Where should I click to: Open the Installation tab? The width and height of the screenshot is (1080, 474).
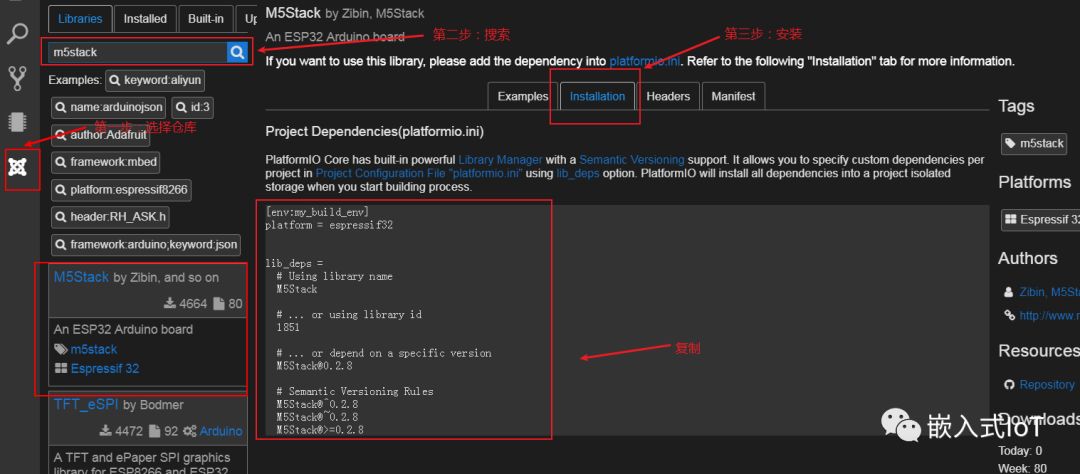pos(597,96)
